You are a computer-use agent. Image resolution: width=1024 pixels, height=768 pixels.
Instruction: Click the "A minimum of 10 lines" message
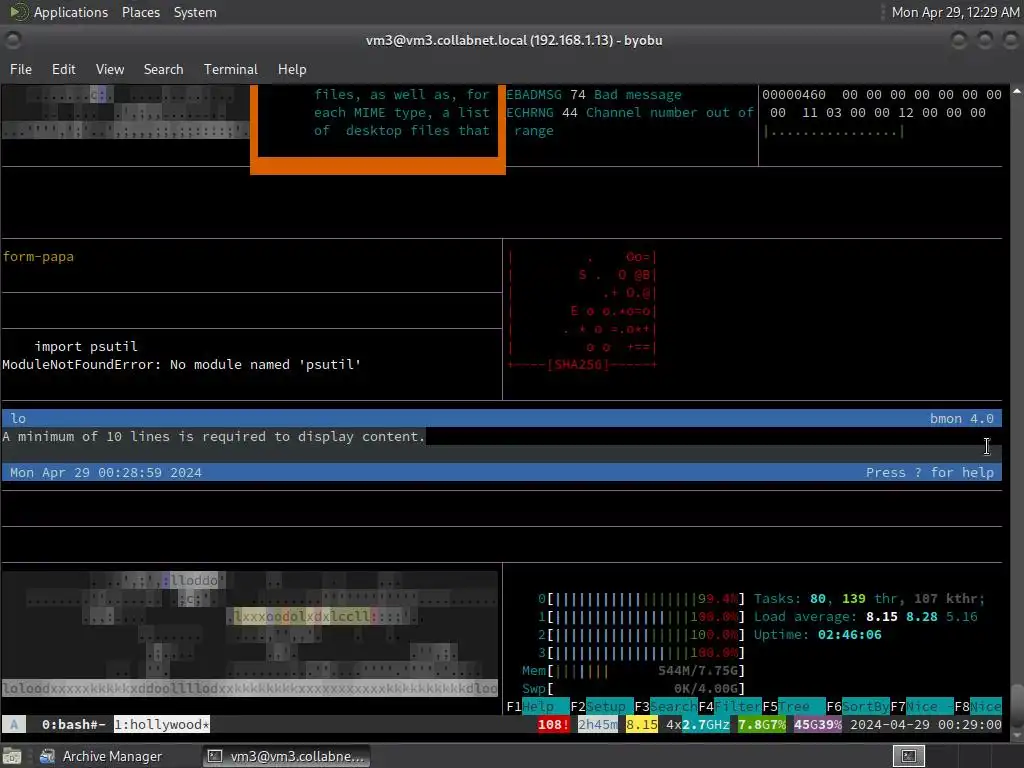(214, 436)
